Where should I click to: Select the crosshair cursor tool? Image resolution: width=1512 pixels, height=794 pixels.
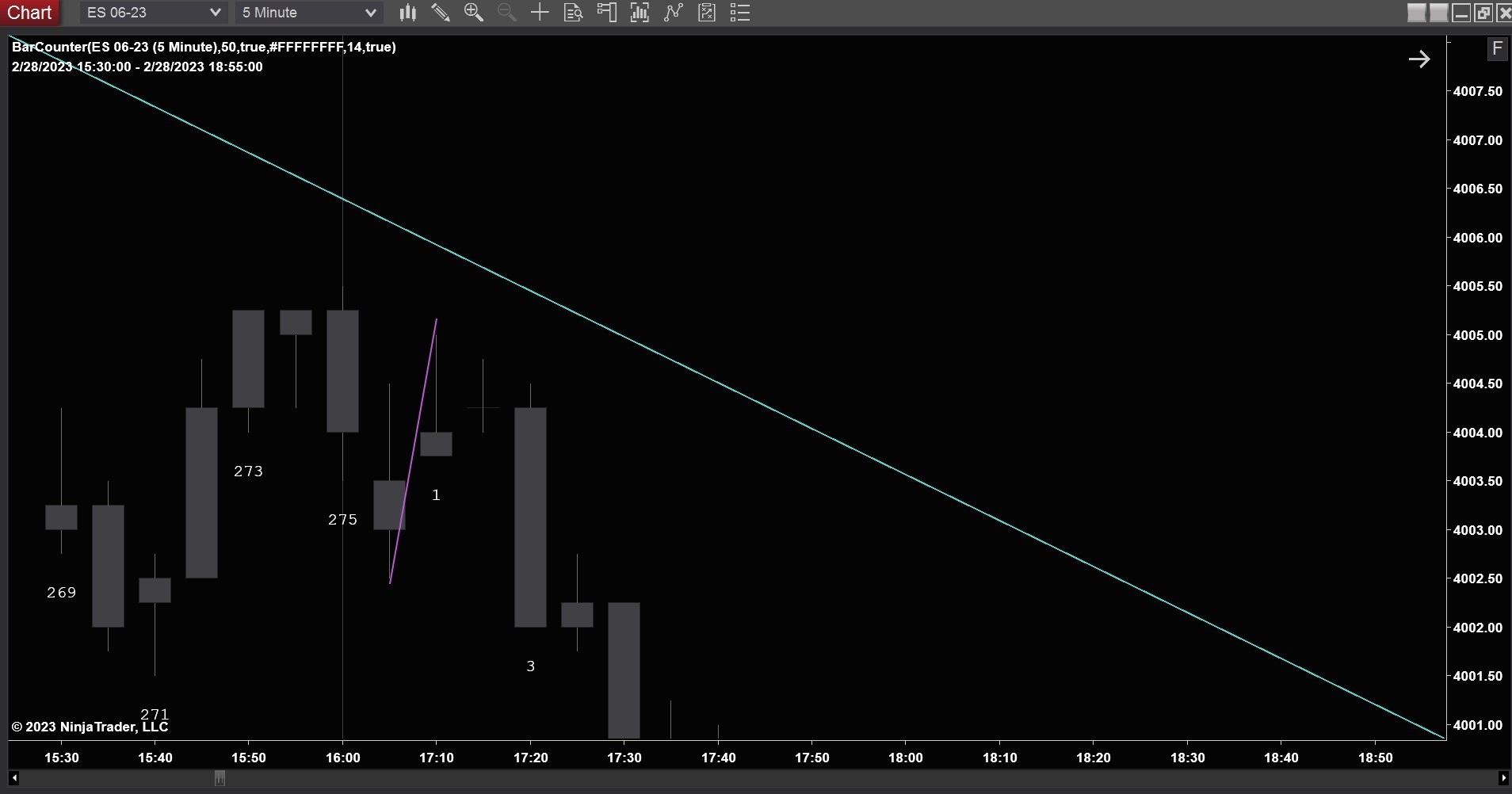540,13
